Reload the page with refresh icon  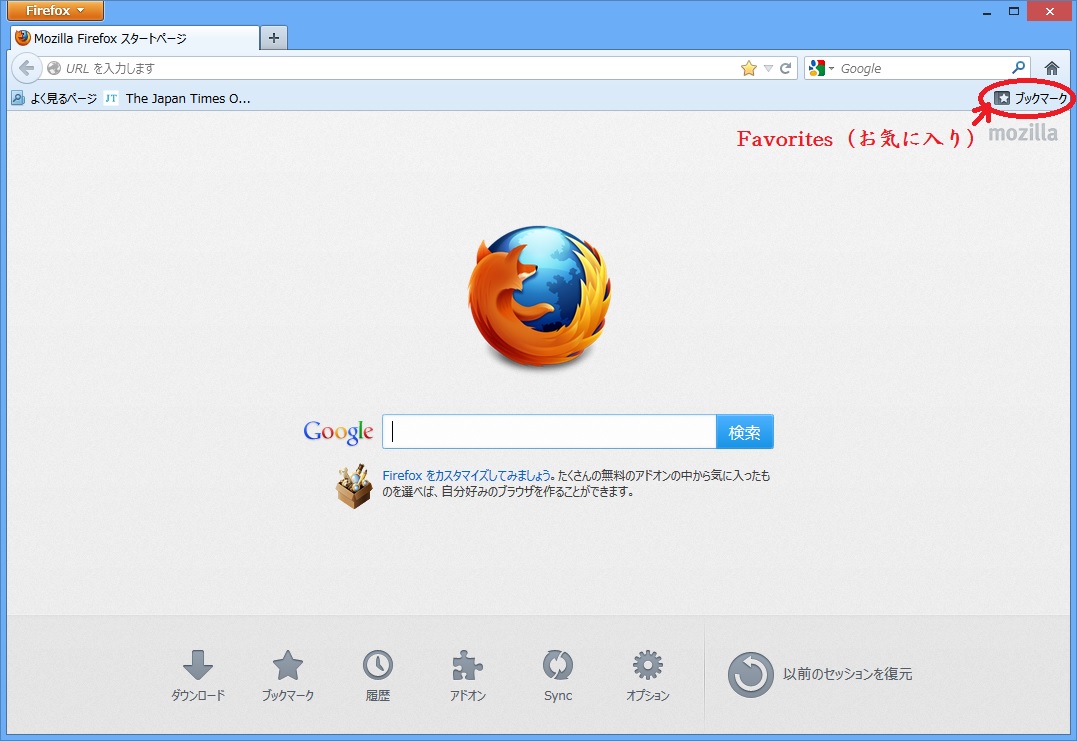click(786, 68)
